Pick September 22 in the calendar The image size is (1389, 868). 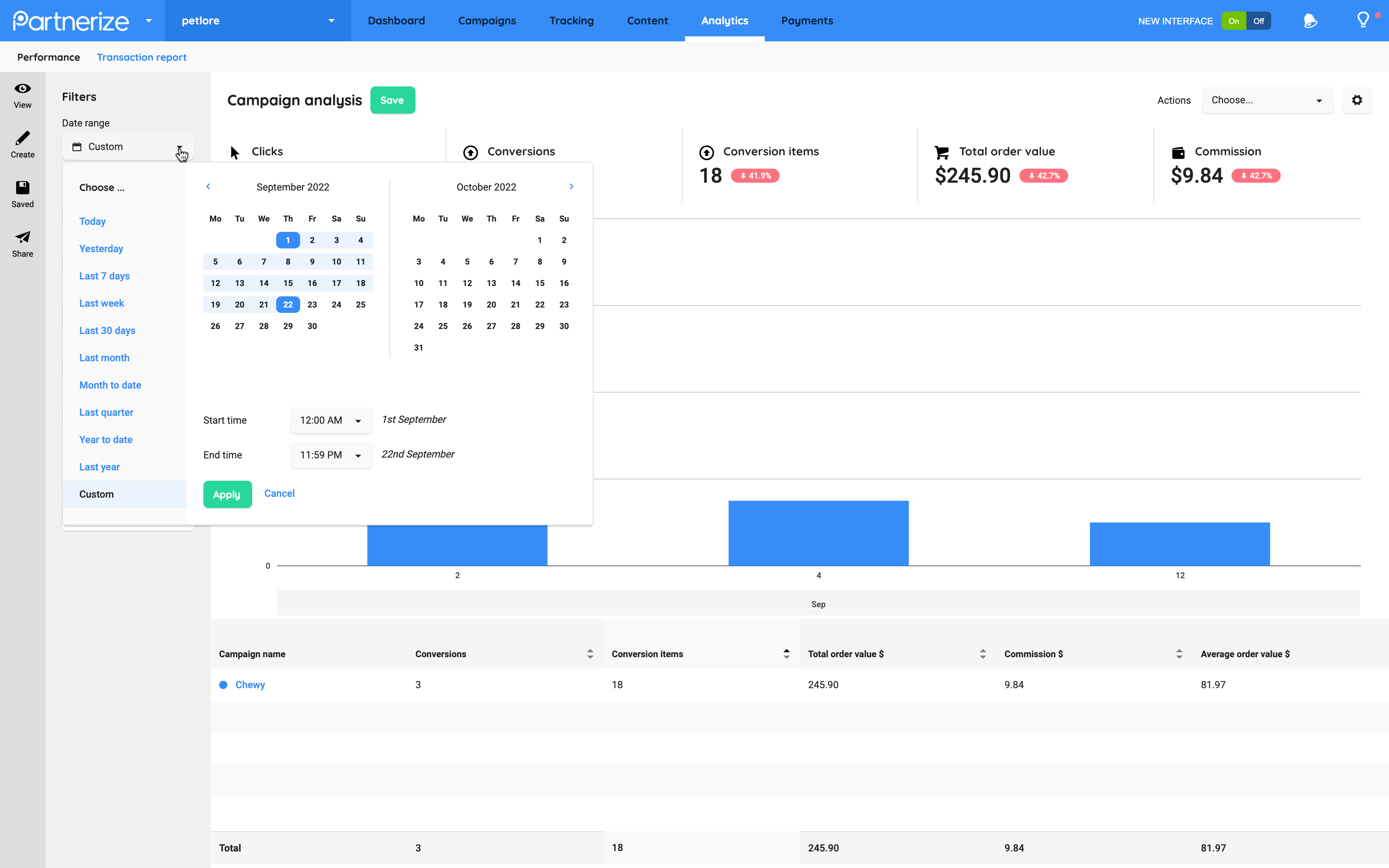288,305
